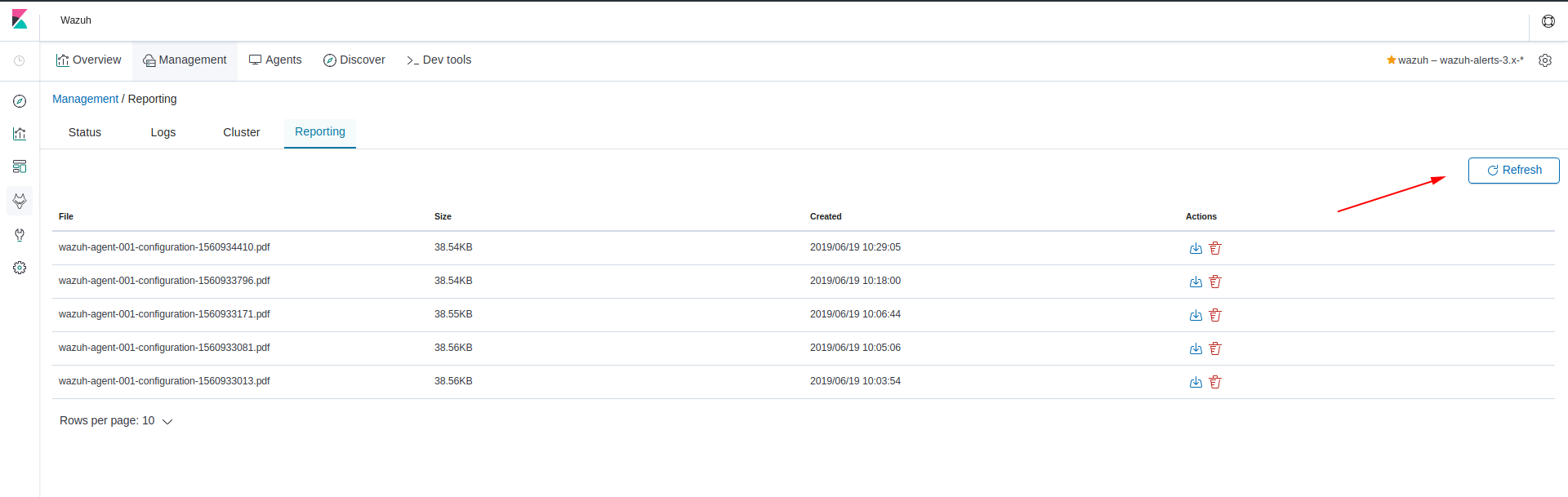Delete the wazuh-agent-001-configuration-1560933013.pdf report
The image size is (1568, 497).
tap(1215, 381)
